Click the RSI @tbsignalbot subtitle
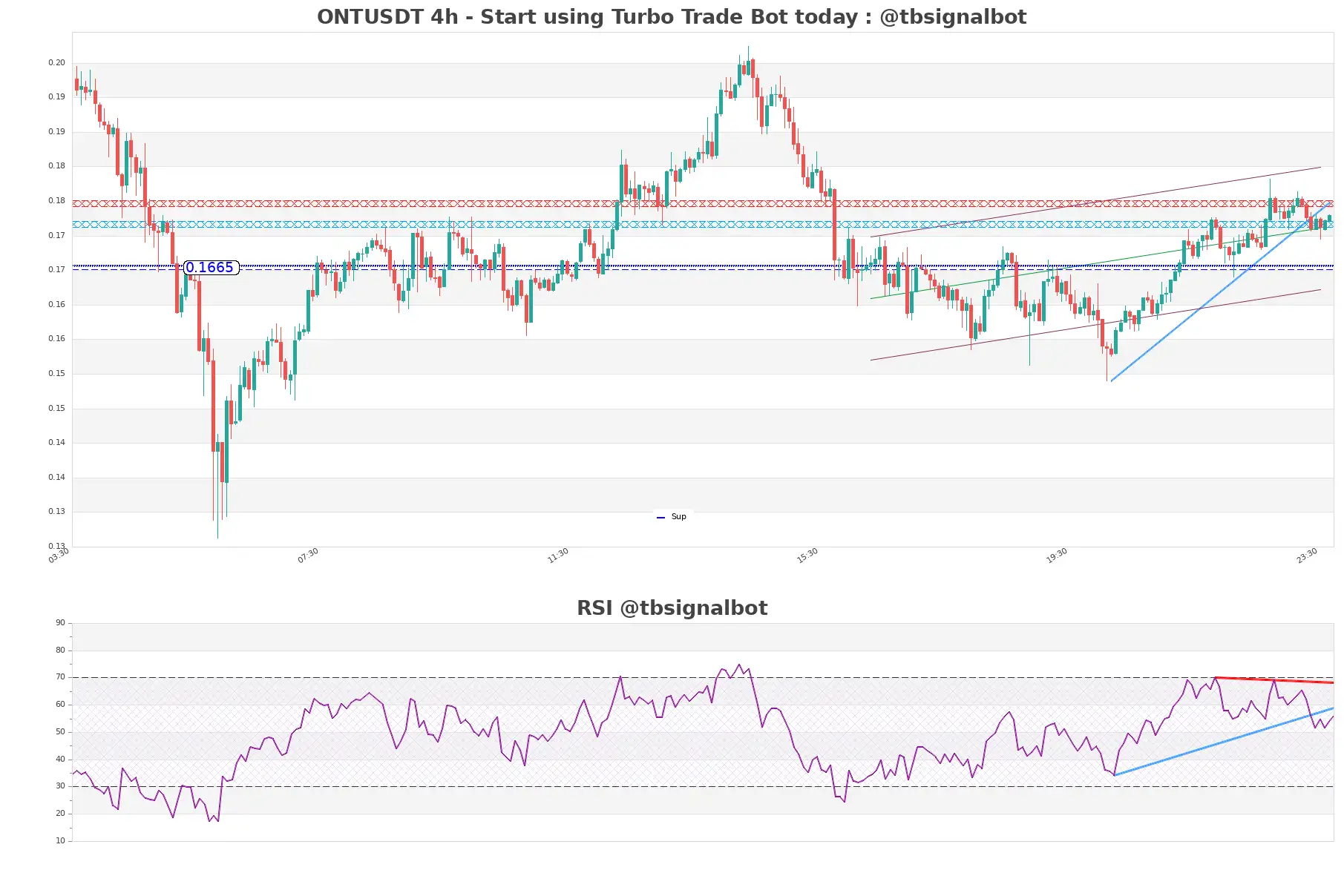The height and width of the screenshot is (896, 1344). point(672,608)
